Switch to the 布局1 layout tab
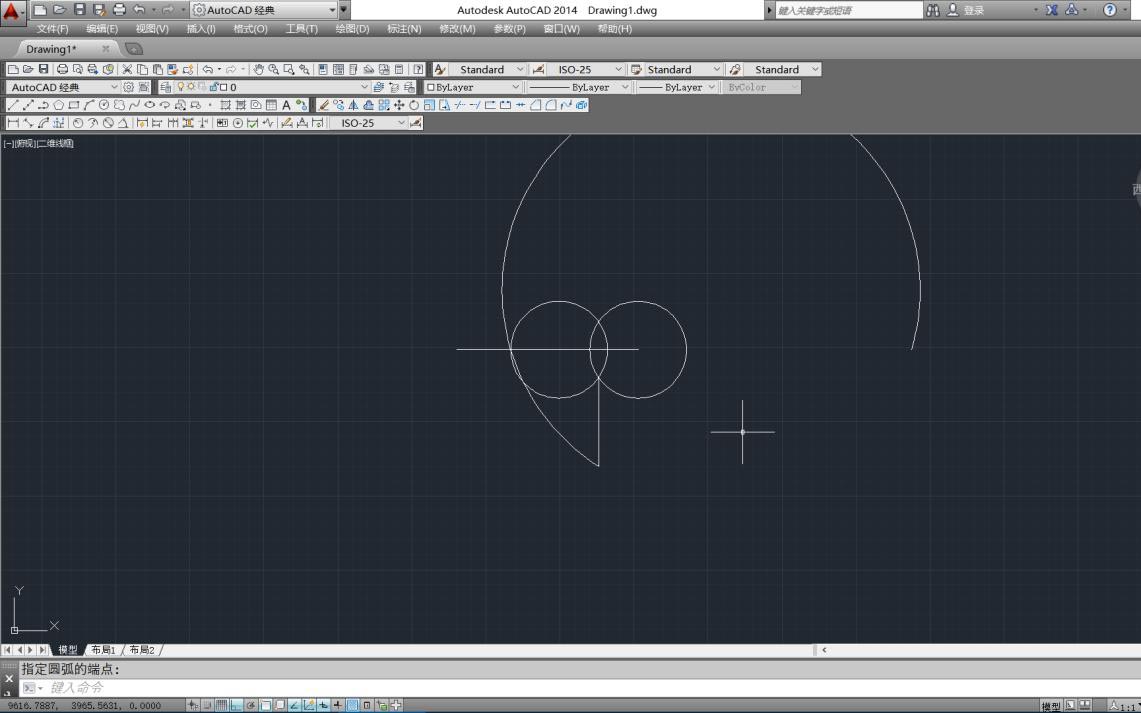 tap(103, 650)
